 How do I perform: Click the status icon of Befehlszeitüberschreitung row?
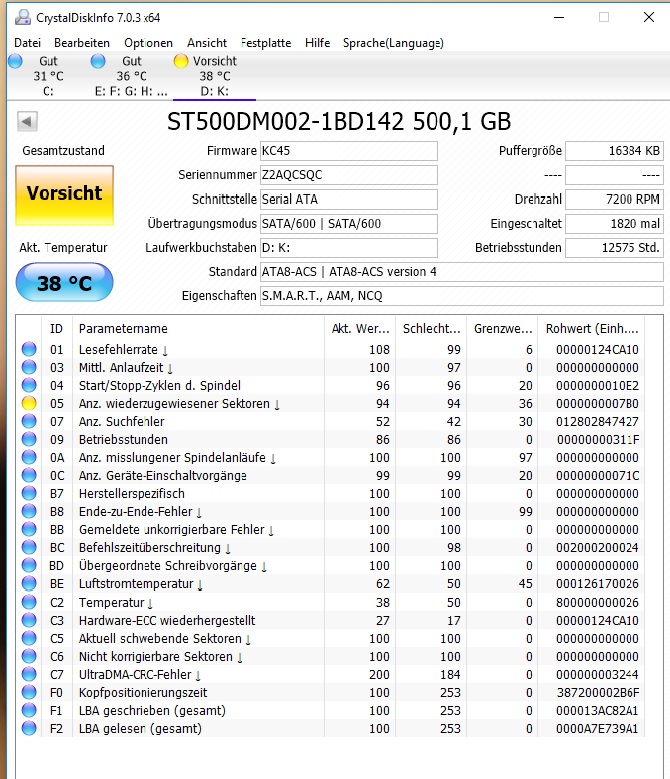coord(29,547)
